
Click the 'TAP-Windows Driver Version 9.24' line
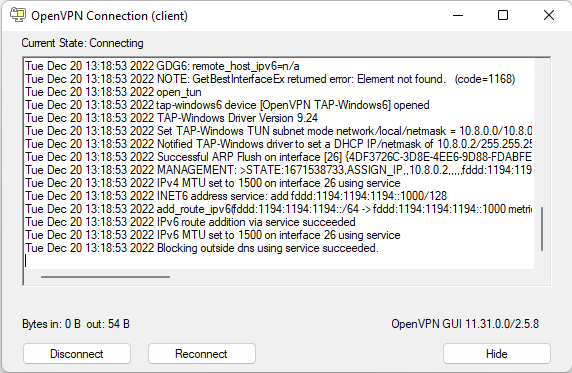tap(171, 118)
